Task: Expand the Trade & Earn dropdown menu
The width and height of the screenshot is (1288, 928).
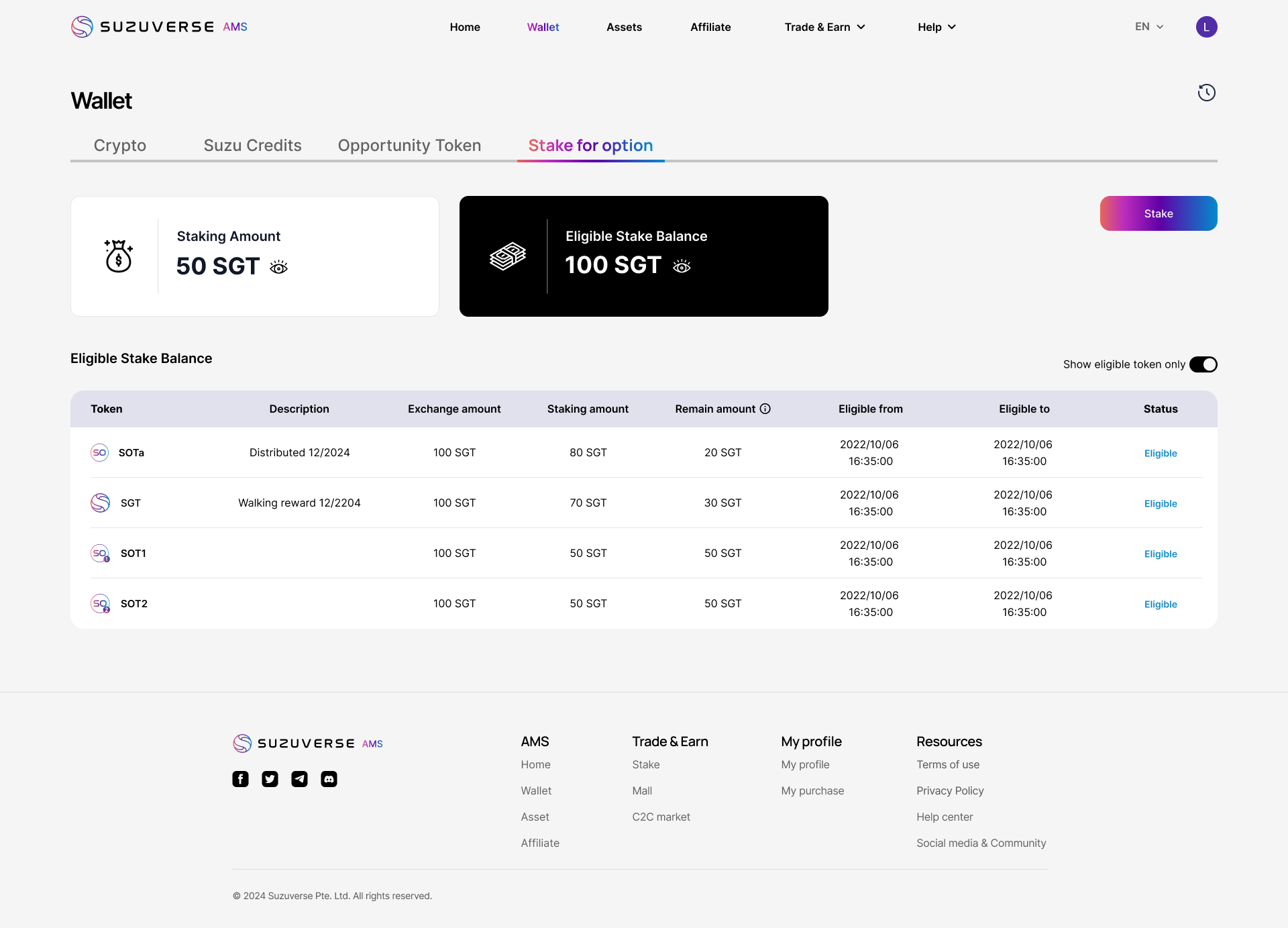Action: 824,27
